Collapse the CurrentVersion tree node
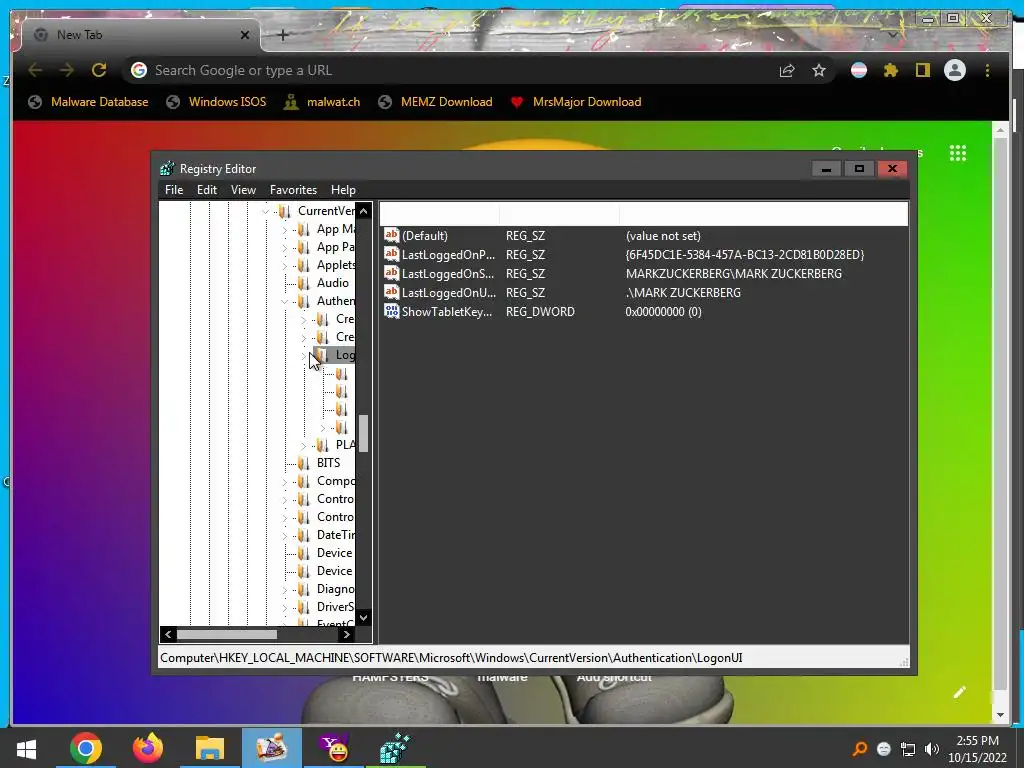This screenshot has height=768, width=1024. pyautogui.click(x=266, y=211)
